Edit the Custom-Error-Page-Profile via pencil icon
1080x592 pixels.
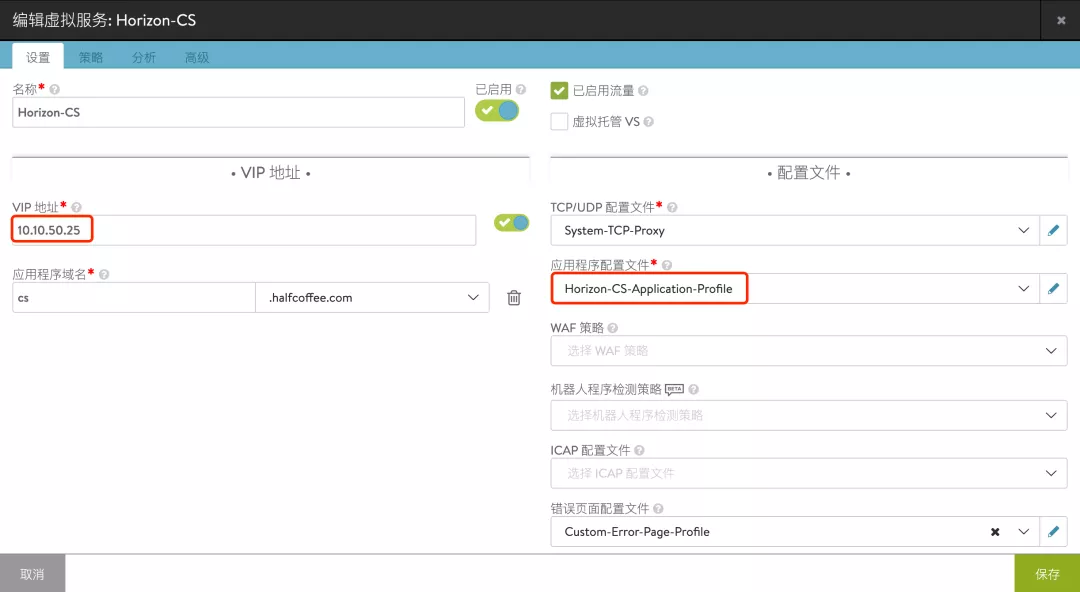coord(1052,531)
